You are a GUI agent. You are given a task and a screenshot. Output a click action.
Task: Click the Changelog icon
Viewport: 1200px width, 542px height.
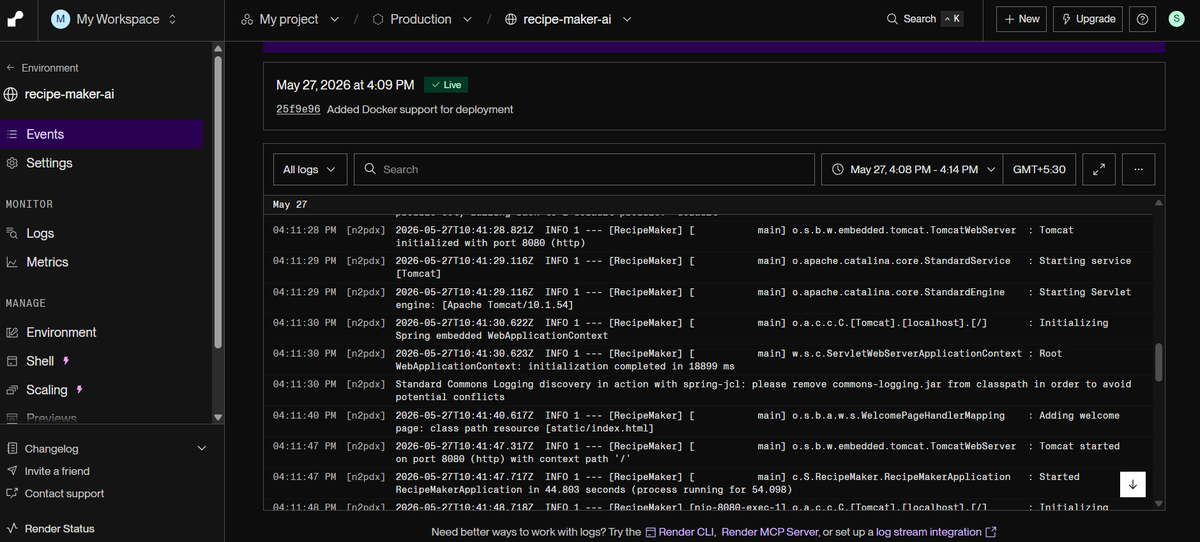pyautogui.click(x=12, y=449)
